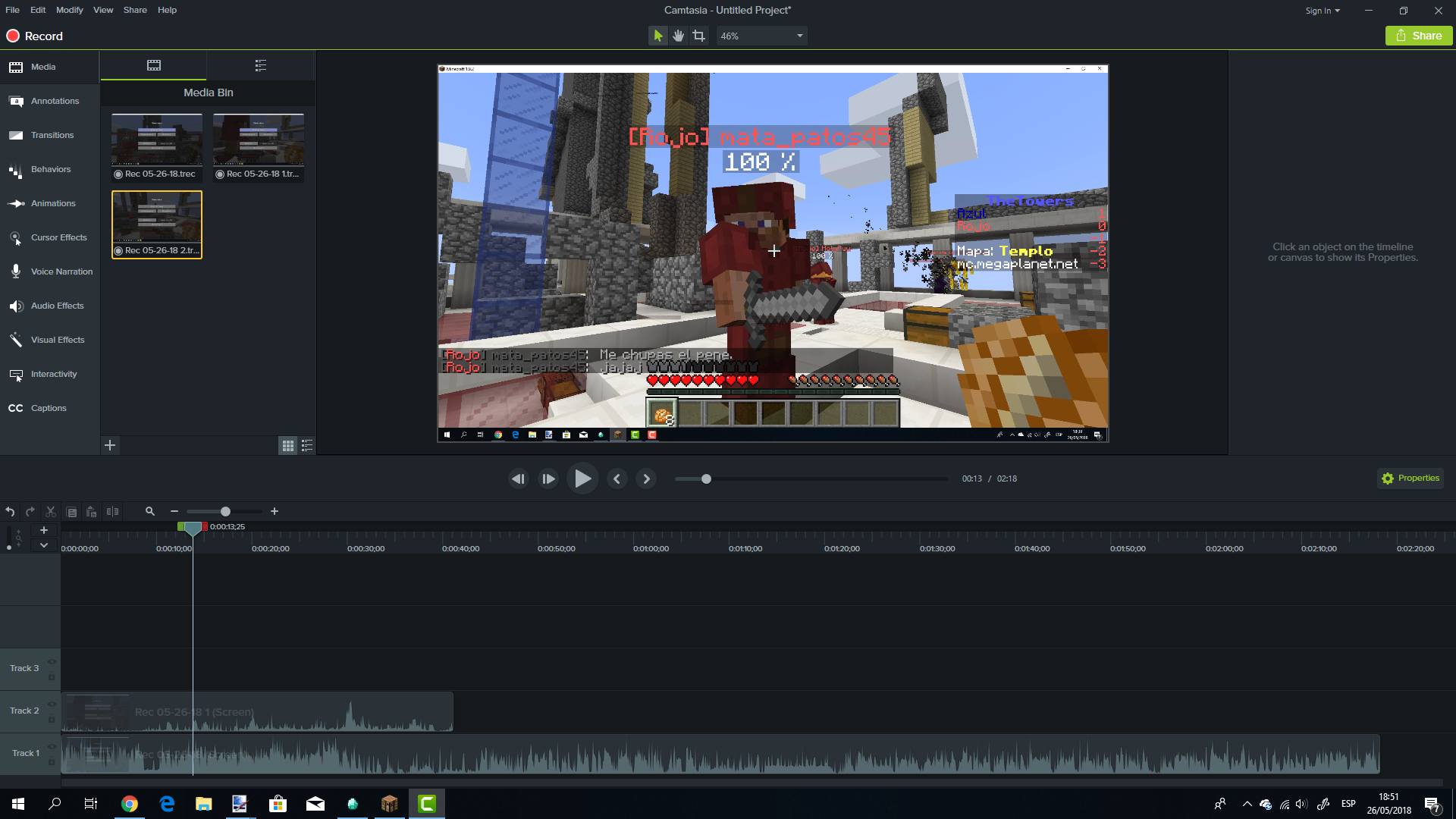Copy selected timeline media

pyautogui.click(x=71, y=512)
